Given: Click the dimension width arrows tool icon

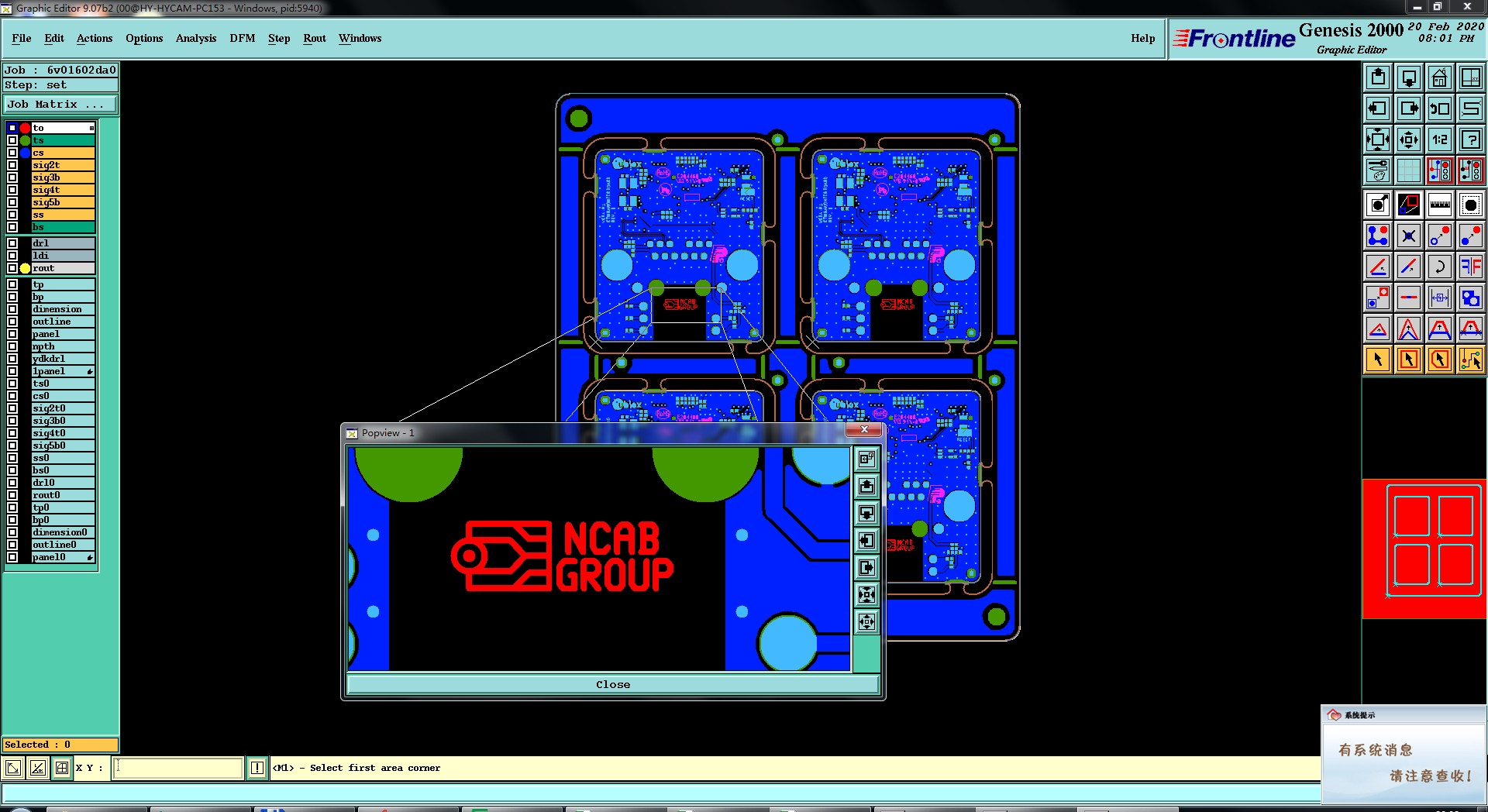Looking at the screenshot, I should pyautogui.click(x=1440, y=298).
